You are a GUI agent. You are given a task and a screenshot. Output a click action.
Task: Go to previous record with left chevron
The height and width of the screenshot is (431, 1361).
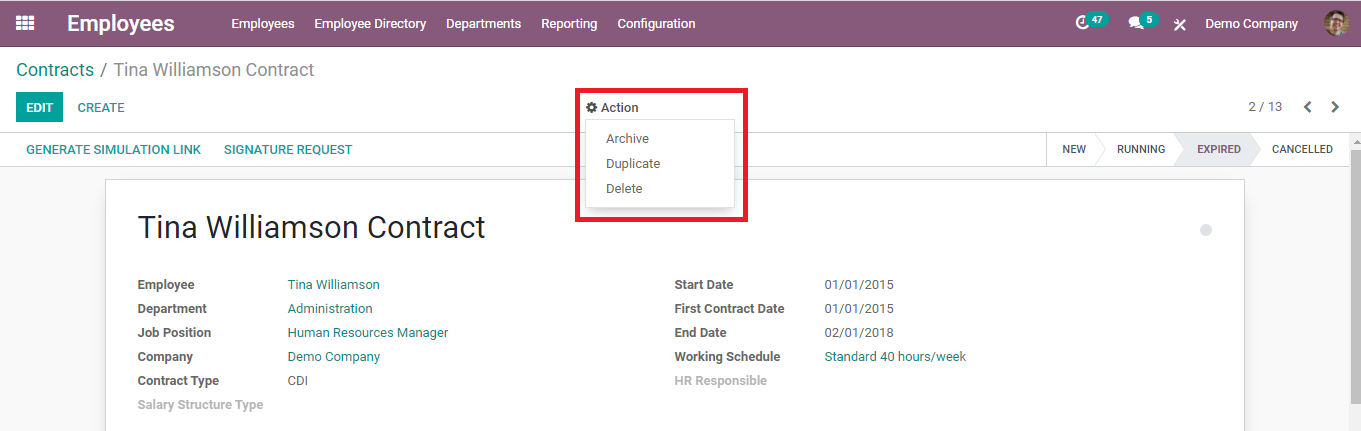pos(1307,107)
